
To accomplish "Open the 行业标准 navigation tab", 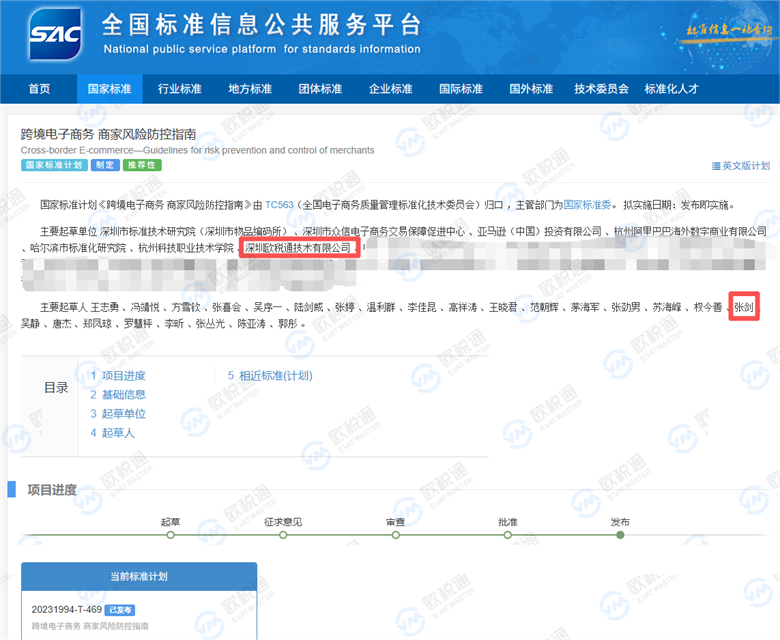I will tap(179, 89).
